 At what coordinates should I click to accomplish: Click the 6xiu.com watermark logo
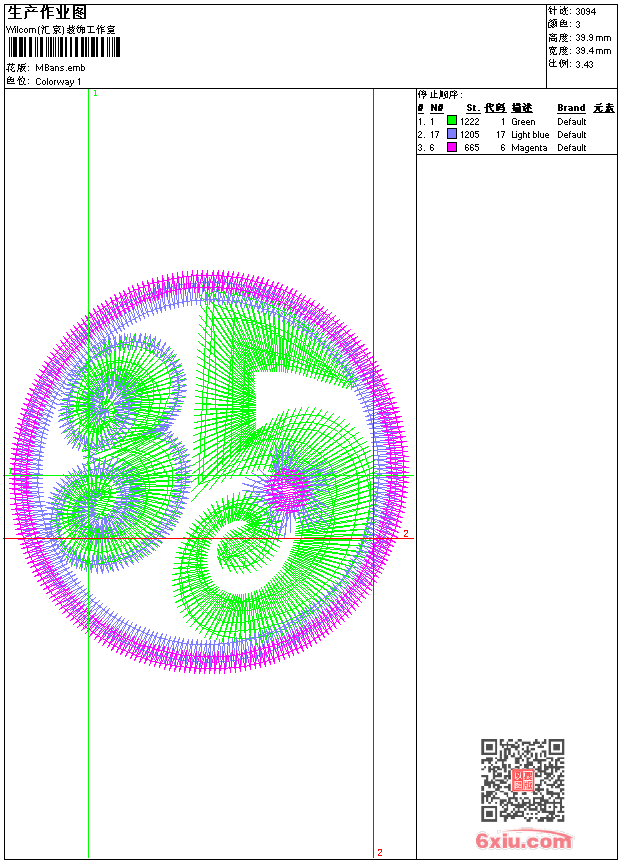point(524,842)
